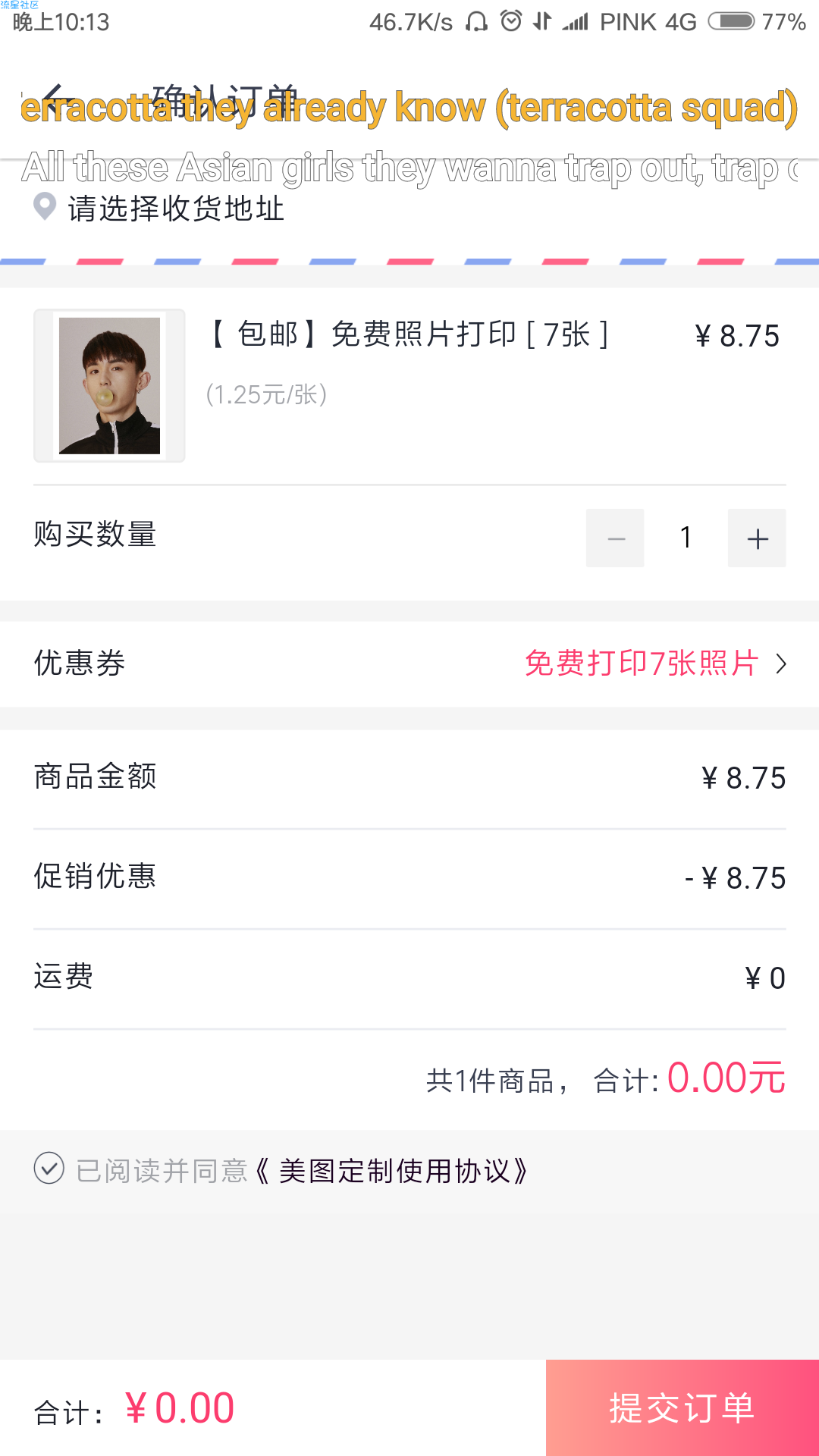This screenshot has height=1456, width=819.
Task: Tap the back arrow in header
Action: pos(58,102)
